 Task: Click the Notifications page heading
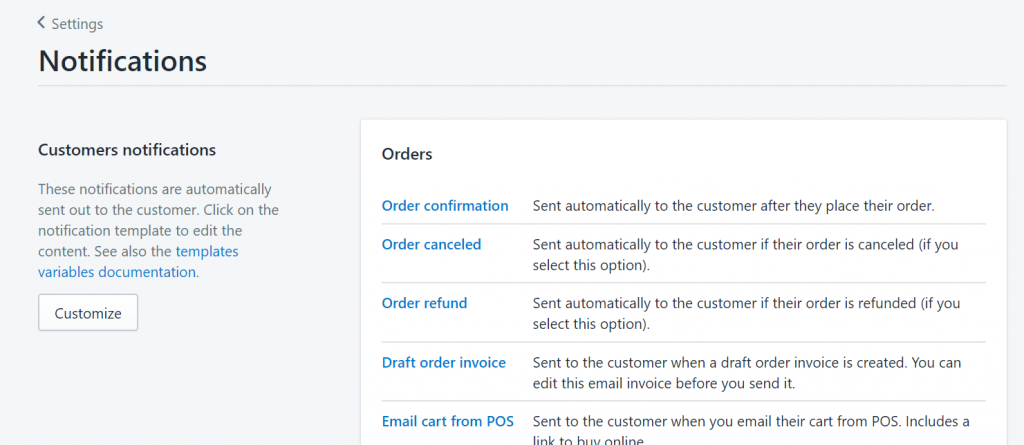click(123, 61)
